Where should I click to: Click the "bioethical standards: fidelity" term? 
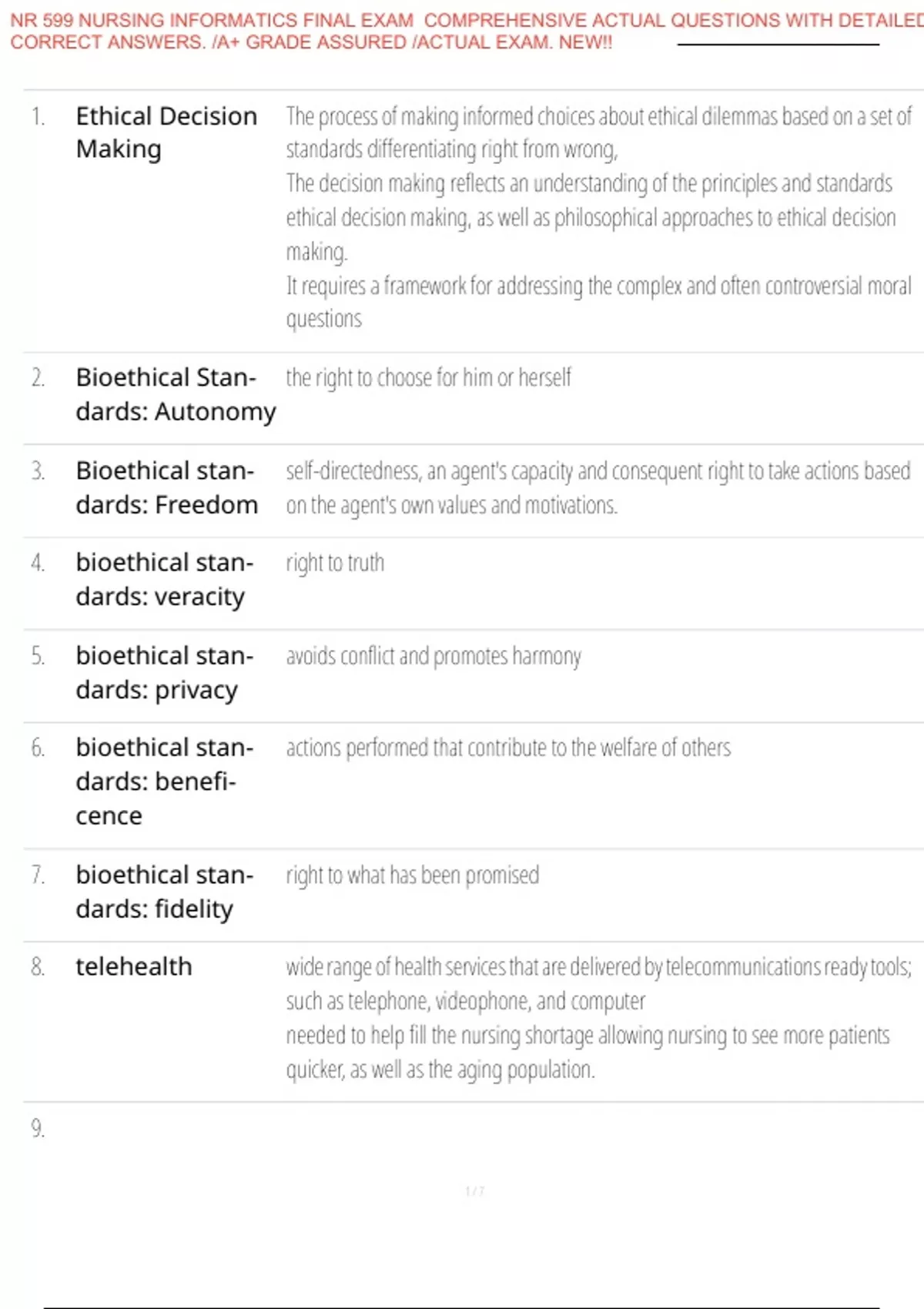click(x=164, y=892)
